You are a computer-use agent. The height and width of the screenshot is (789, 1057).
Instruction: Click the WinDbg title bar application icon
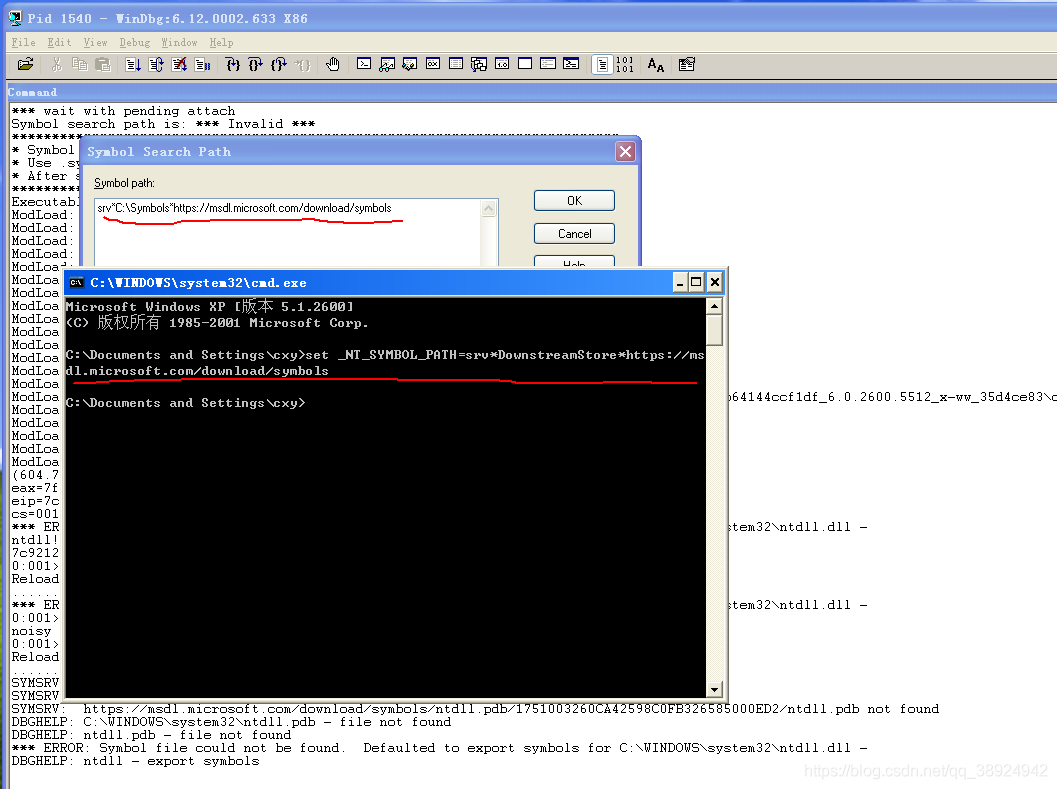click(x=15, y=18)
